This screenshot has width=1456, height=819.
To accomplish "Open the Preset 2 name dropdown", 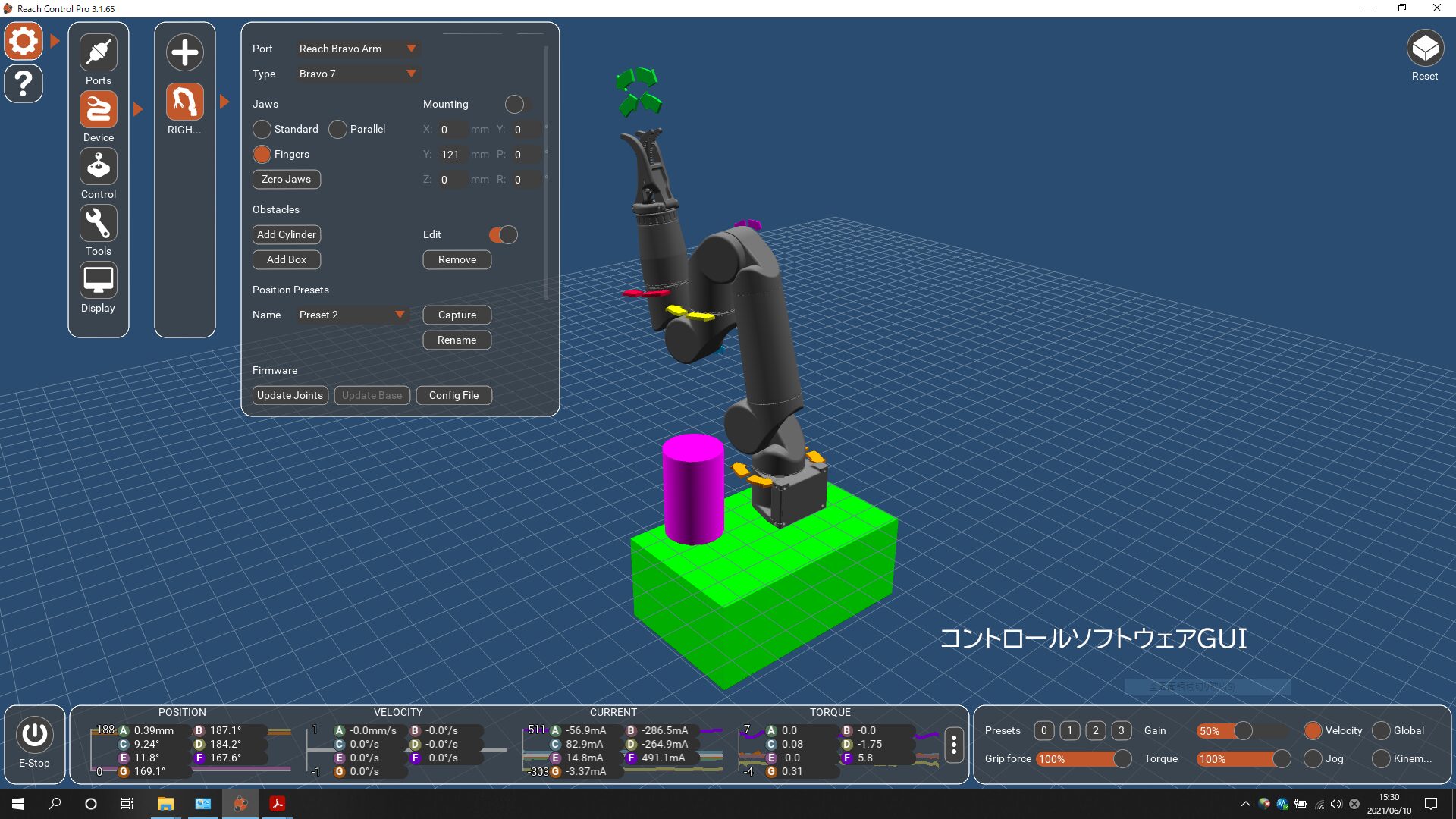I will [353, 315].
